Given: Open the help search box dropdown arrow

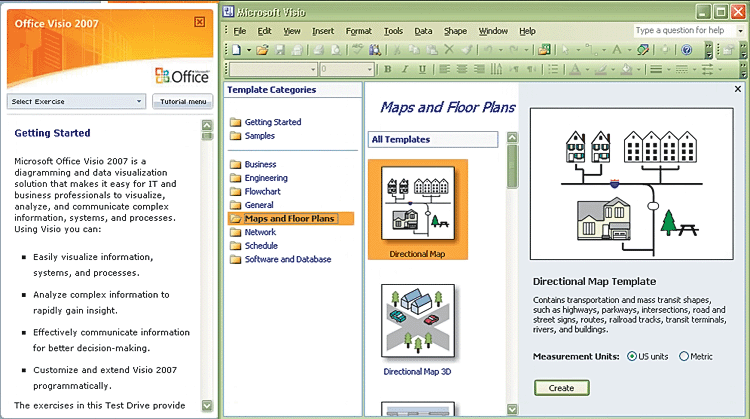Looking at the screenshot, I should pos(741,31).
